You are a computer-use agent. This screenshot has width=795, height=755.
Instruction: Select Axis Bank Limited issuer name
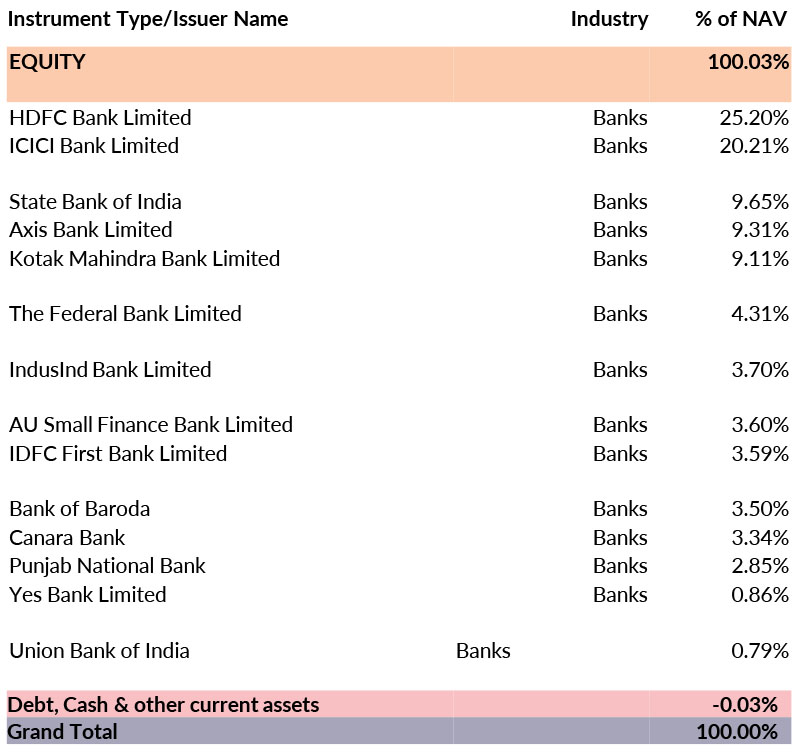[x=91, y=230]
